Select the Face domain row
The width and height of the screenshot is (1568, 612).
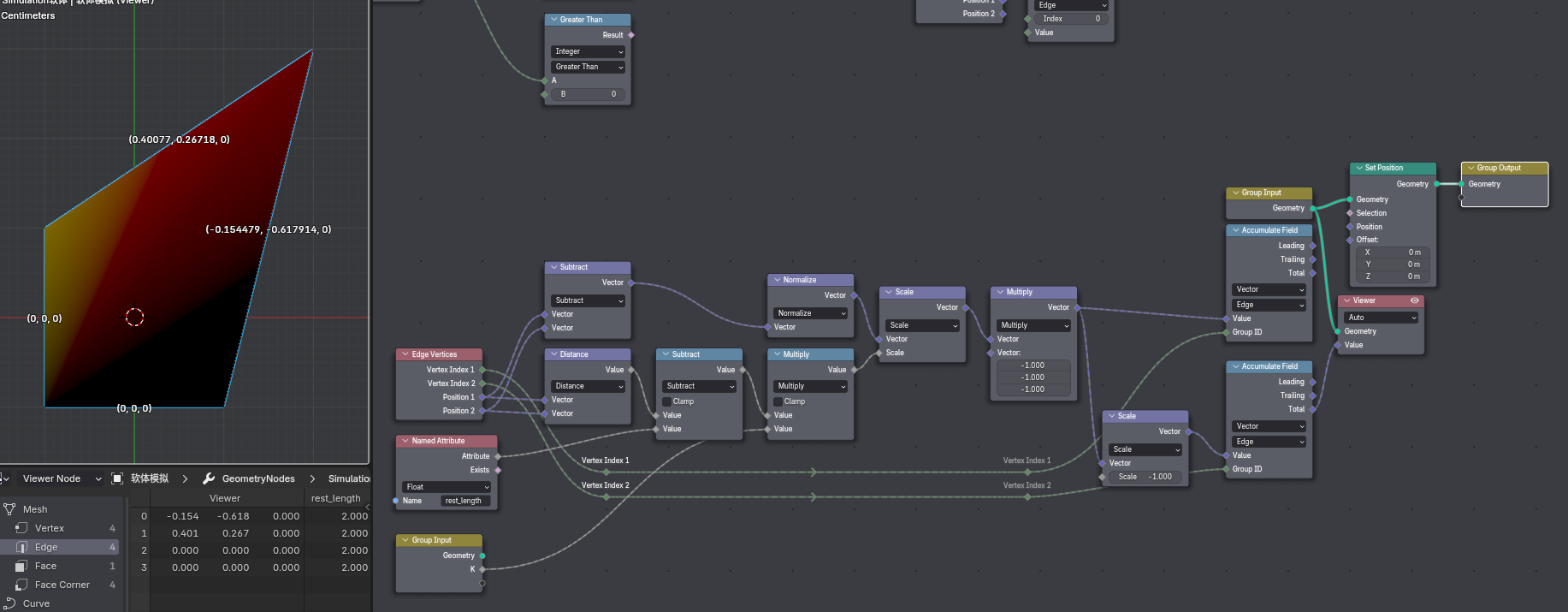[x=61, y=566]
